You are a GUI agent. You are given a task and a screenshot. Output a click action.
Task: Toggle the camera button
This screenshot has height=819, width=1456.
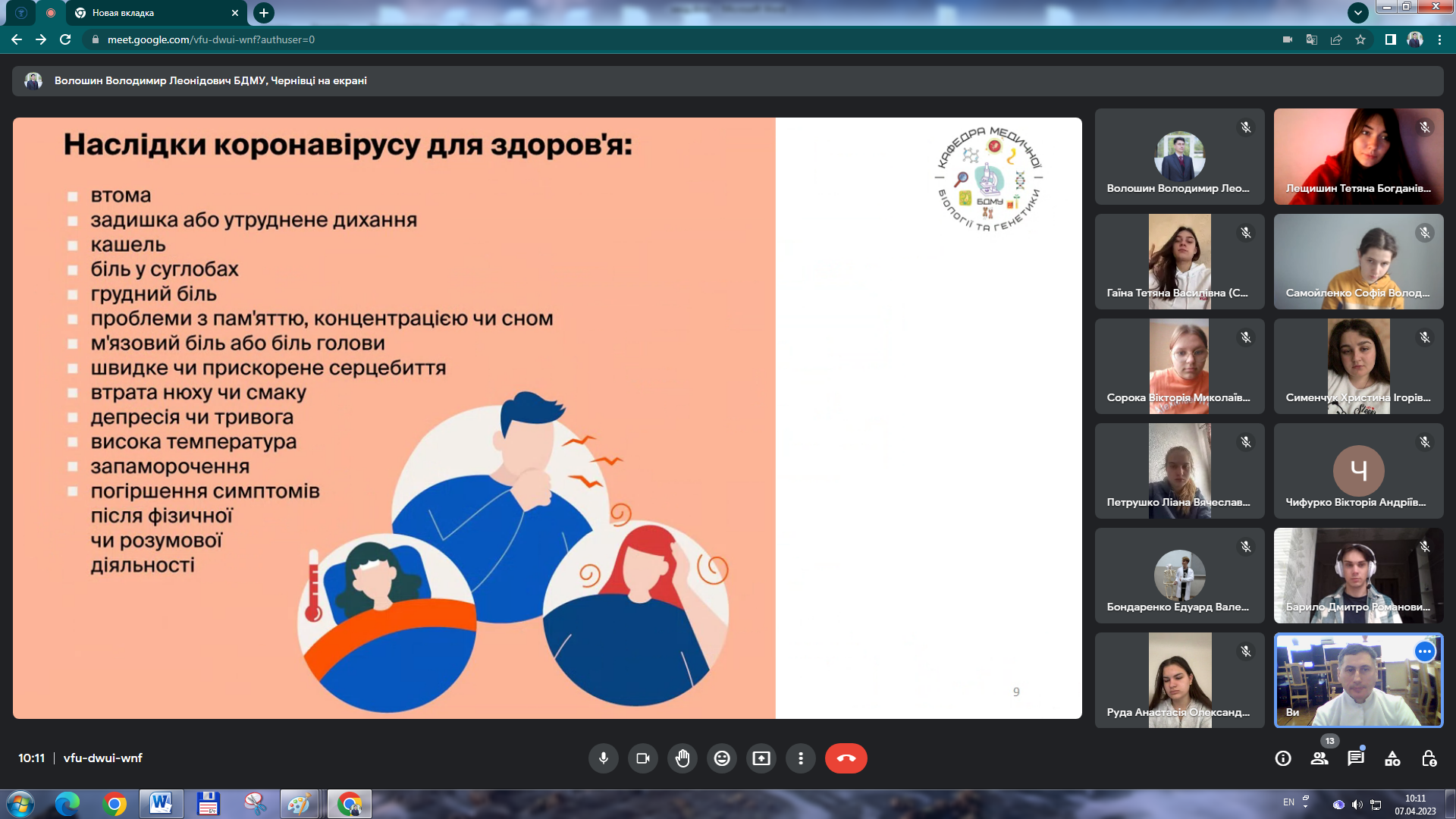click(x=643, y=758)
